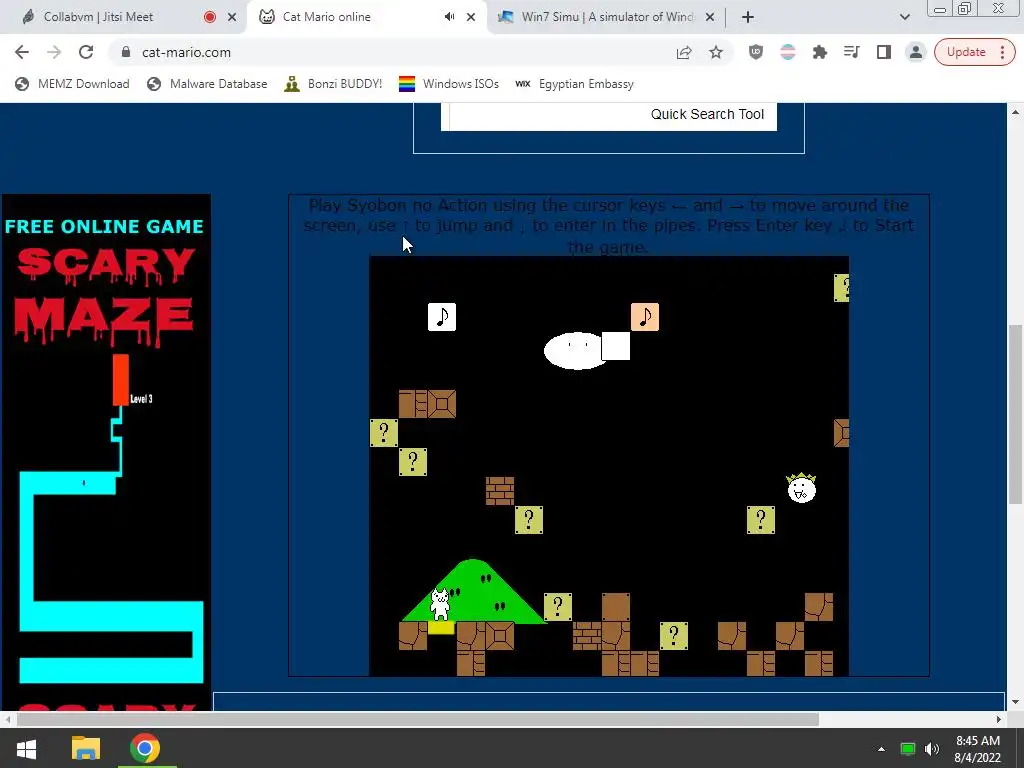Click the yellow platform under the cat

[441, 628]
